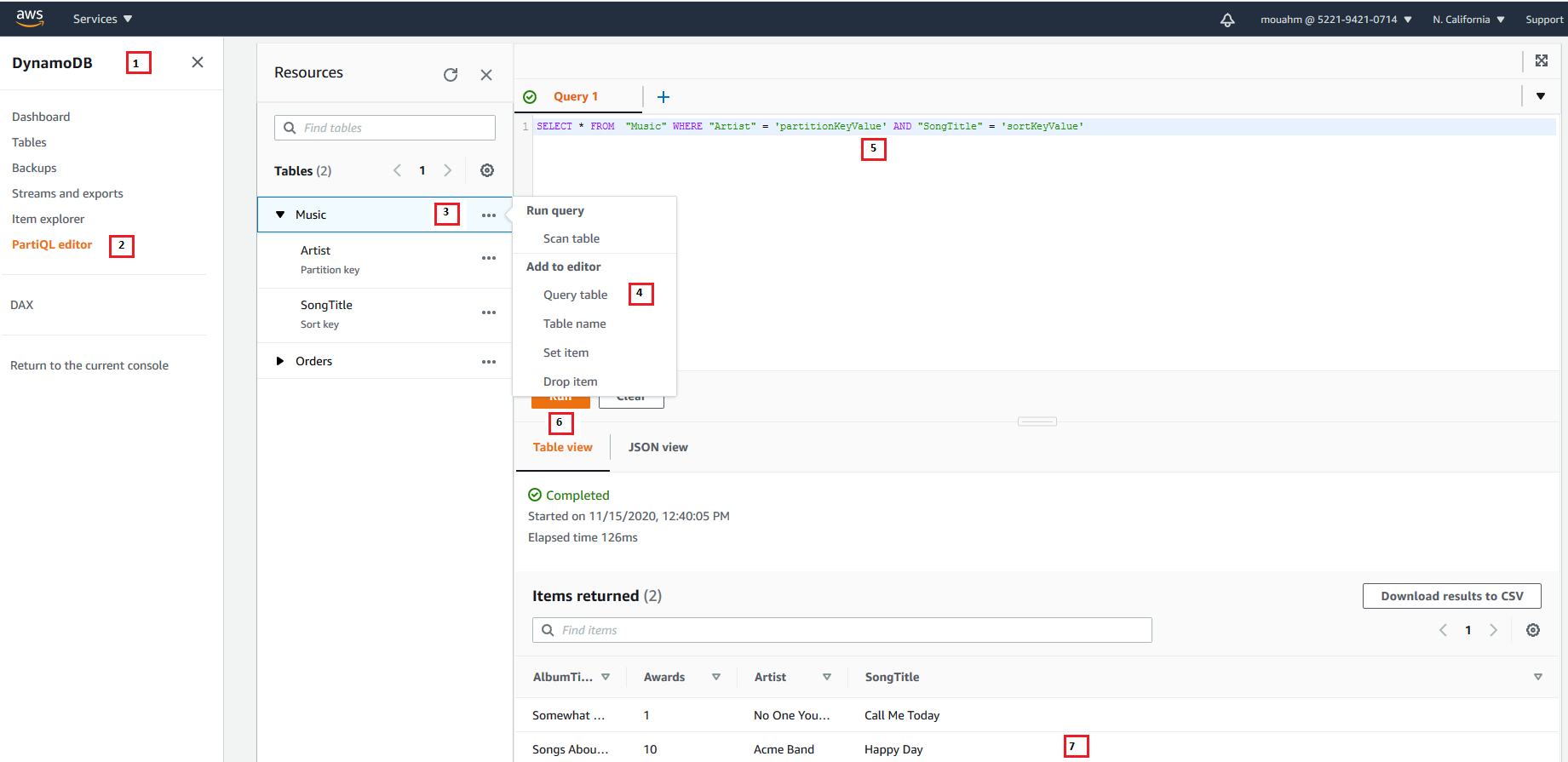This screenshot has width=1568, height=762.
Task: Choose Scan table menu option
Action: point(571,238)
